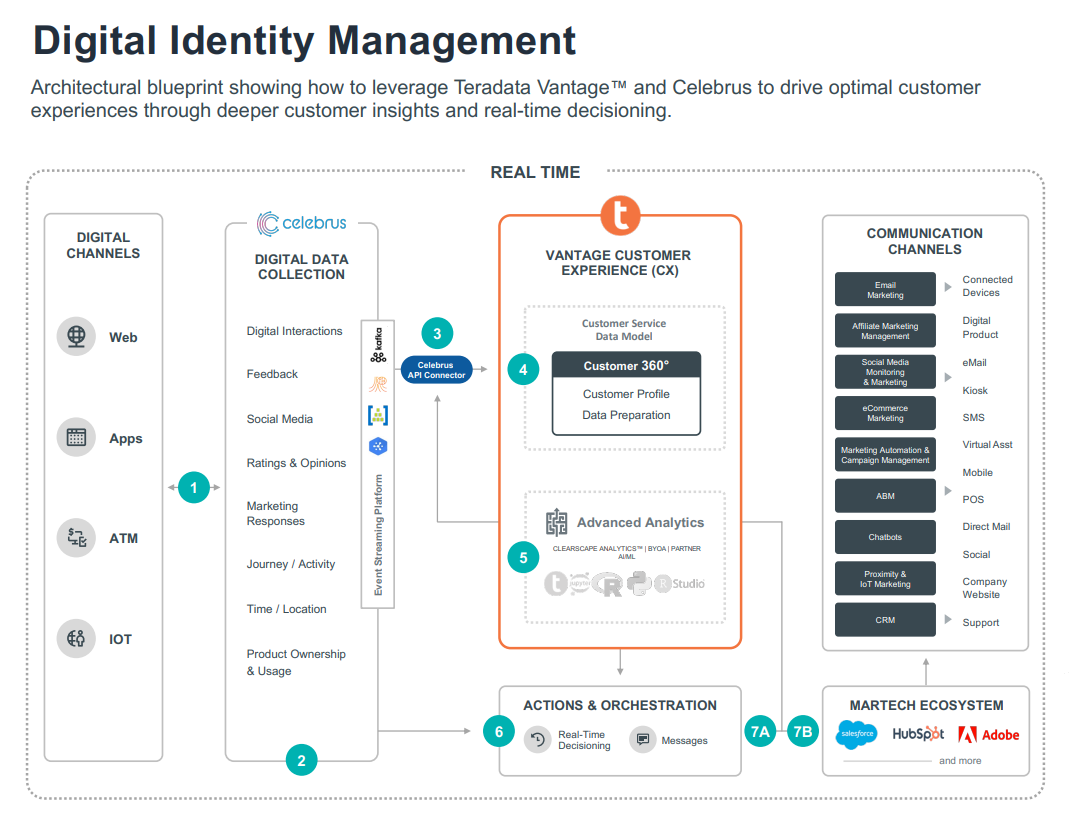Click the Direct Mail channel label
Image resolution: width=1069 pixels, height=814 pixels.
point(986,526)
